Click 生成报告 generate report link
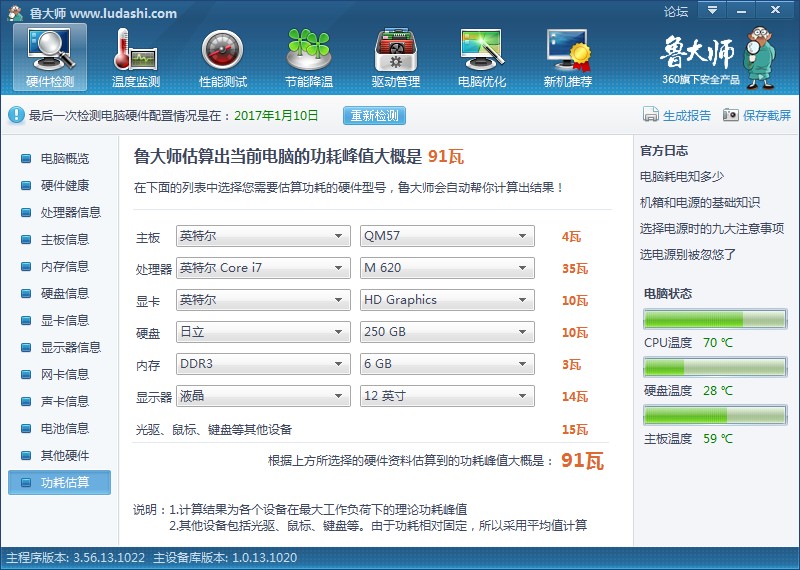This screenshot has width=800, height=570. point(686,115)
